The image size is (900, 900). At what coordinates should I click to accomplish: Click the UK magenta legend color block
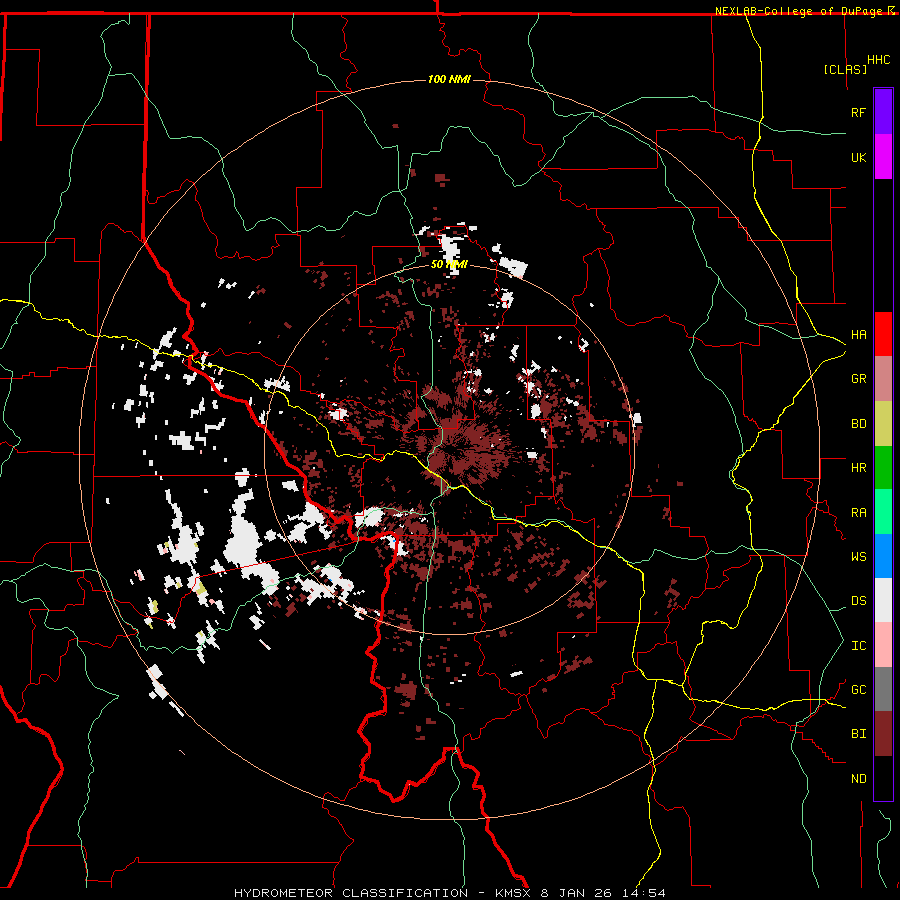(x=883, y=157)
